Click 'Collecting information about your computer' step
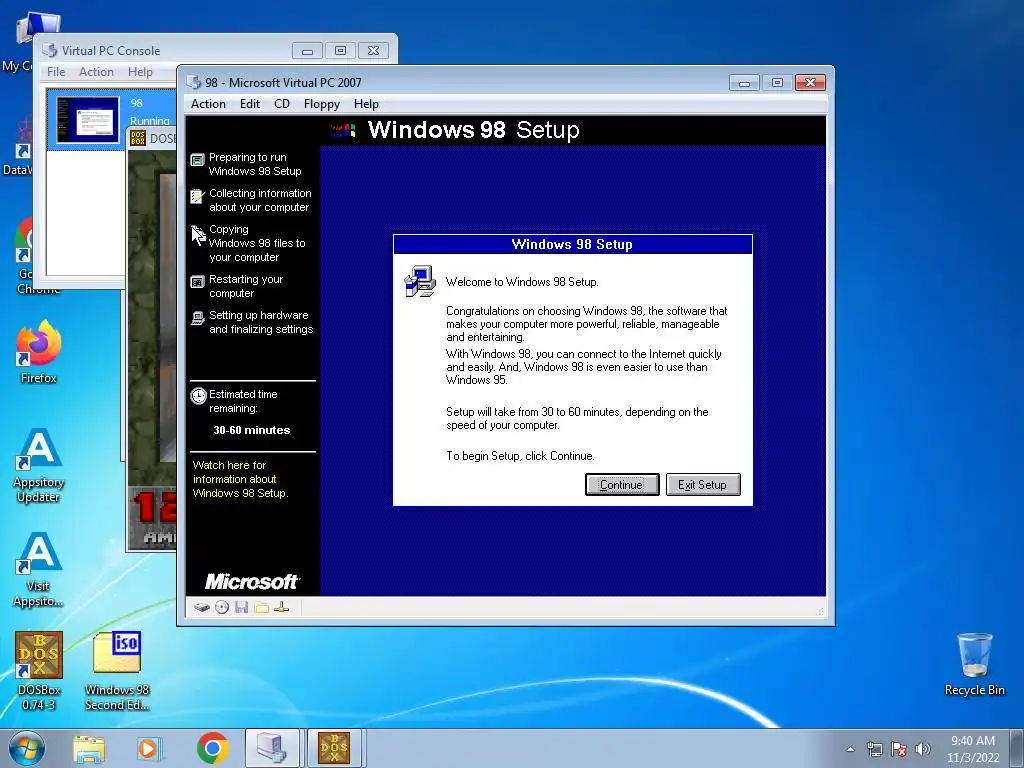The height and width of the screenshot is (768, 1024). 251,200
